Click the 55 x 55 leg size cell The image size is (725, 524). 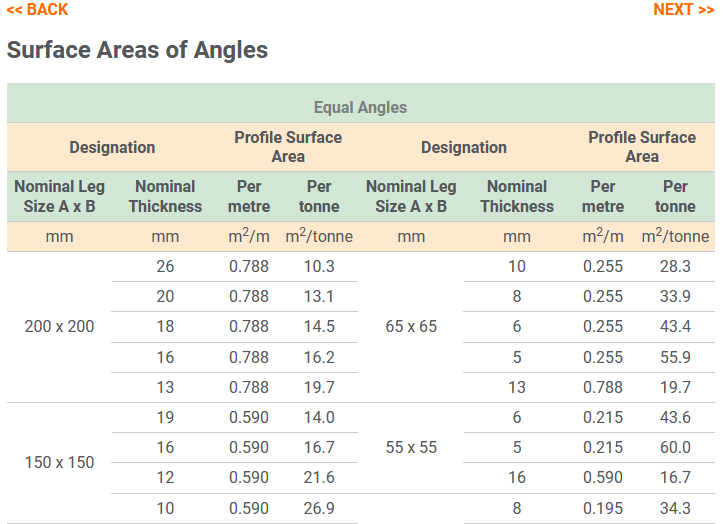tap(411, 448)
